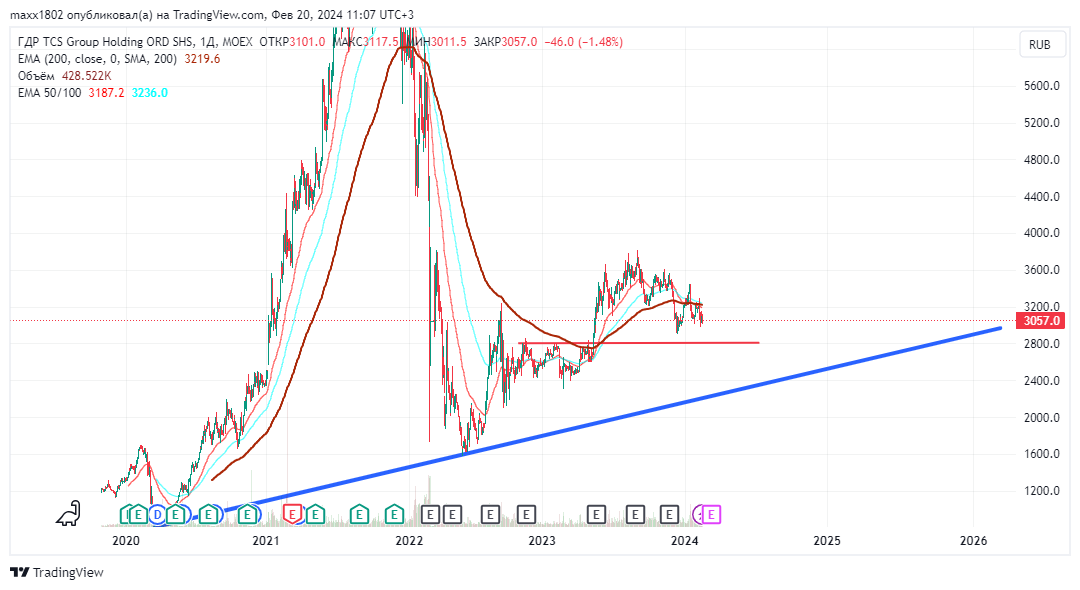This screenshot has height=590, width=1080.
Task: Click the 2400.0 price axis label
Action: tap(1041, 380)
